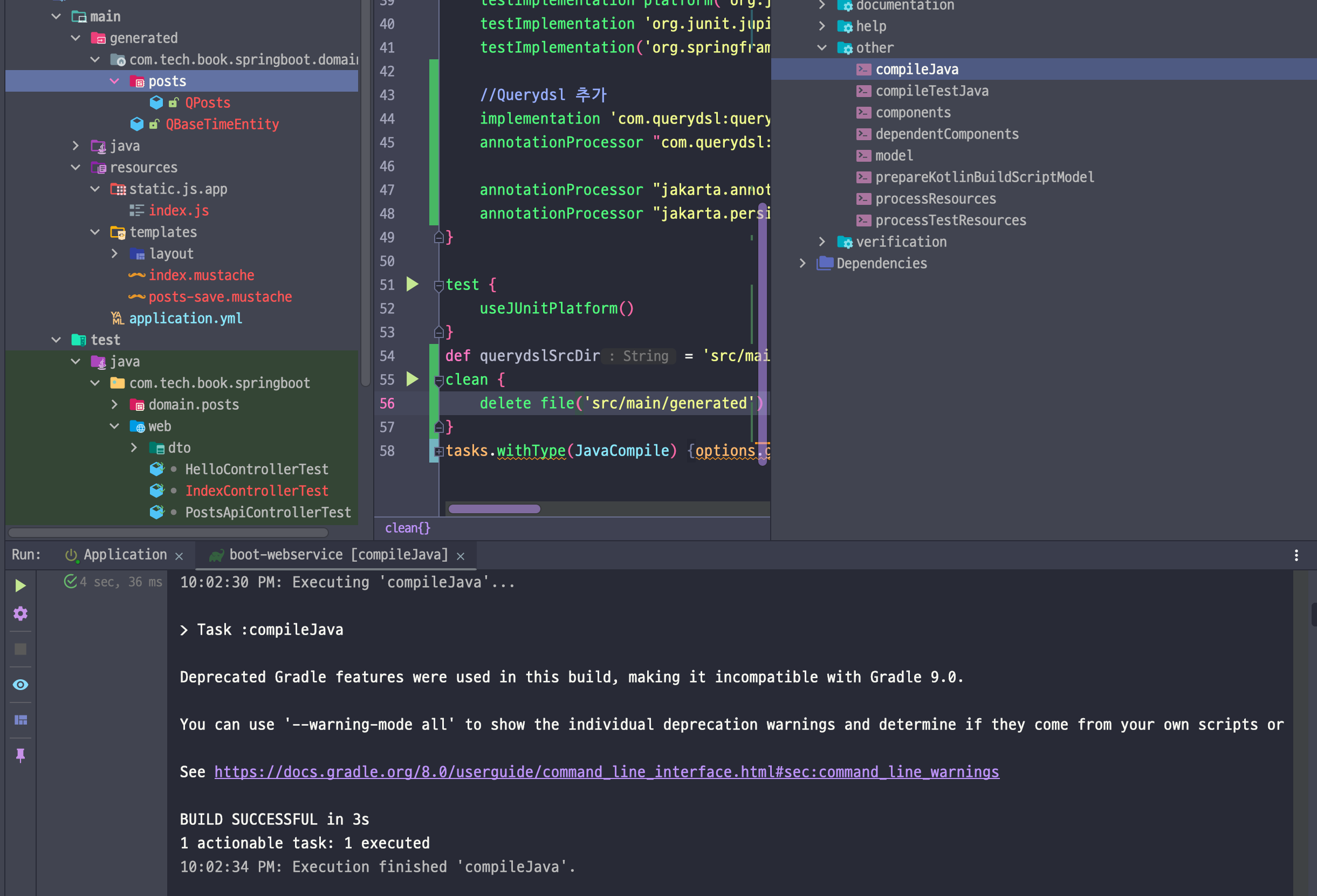Click the stop square icon in Run panel
1317x896 pixels.
click(20, 649)
